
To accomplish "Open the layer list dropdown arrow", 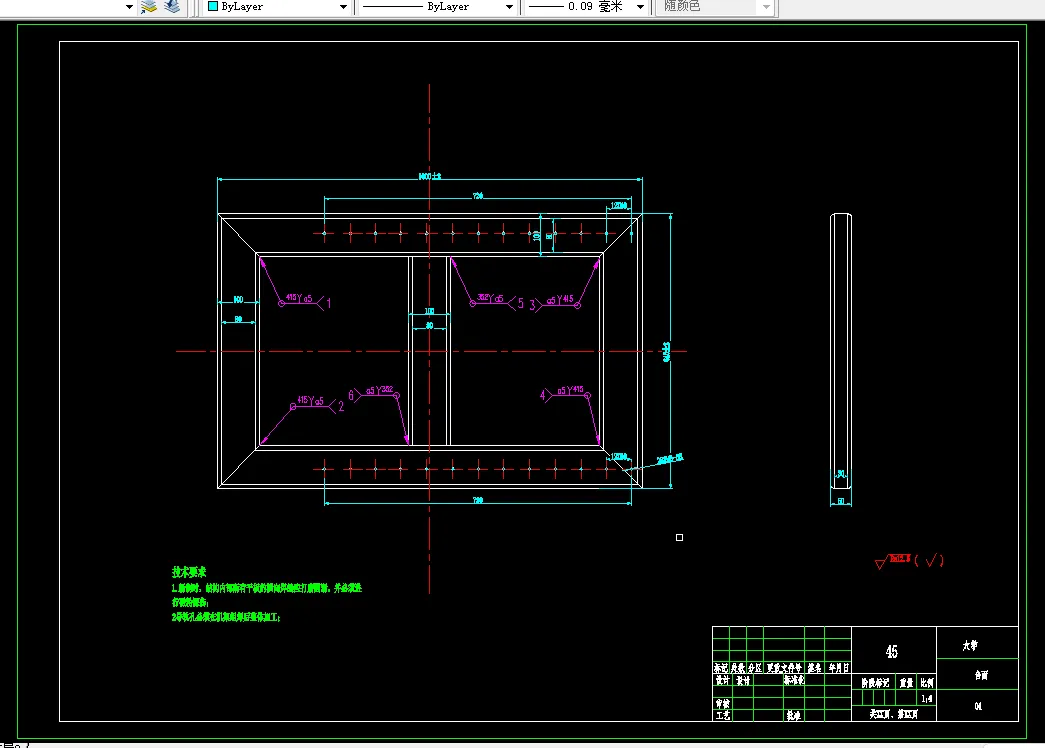I will coord(129,7).
